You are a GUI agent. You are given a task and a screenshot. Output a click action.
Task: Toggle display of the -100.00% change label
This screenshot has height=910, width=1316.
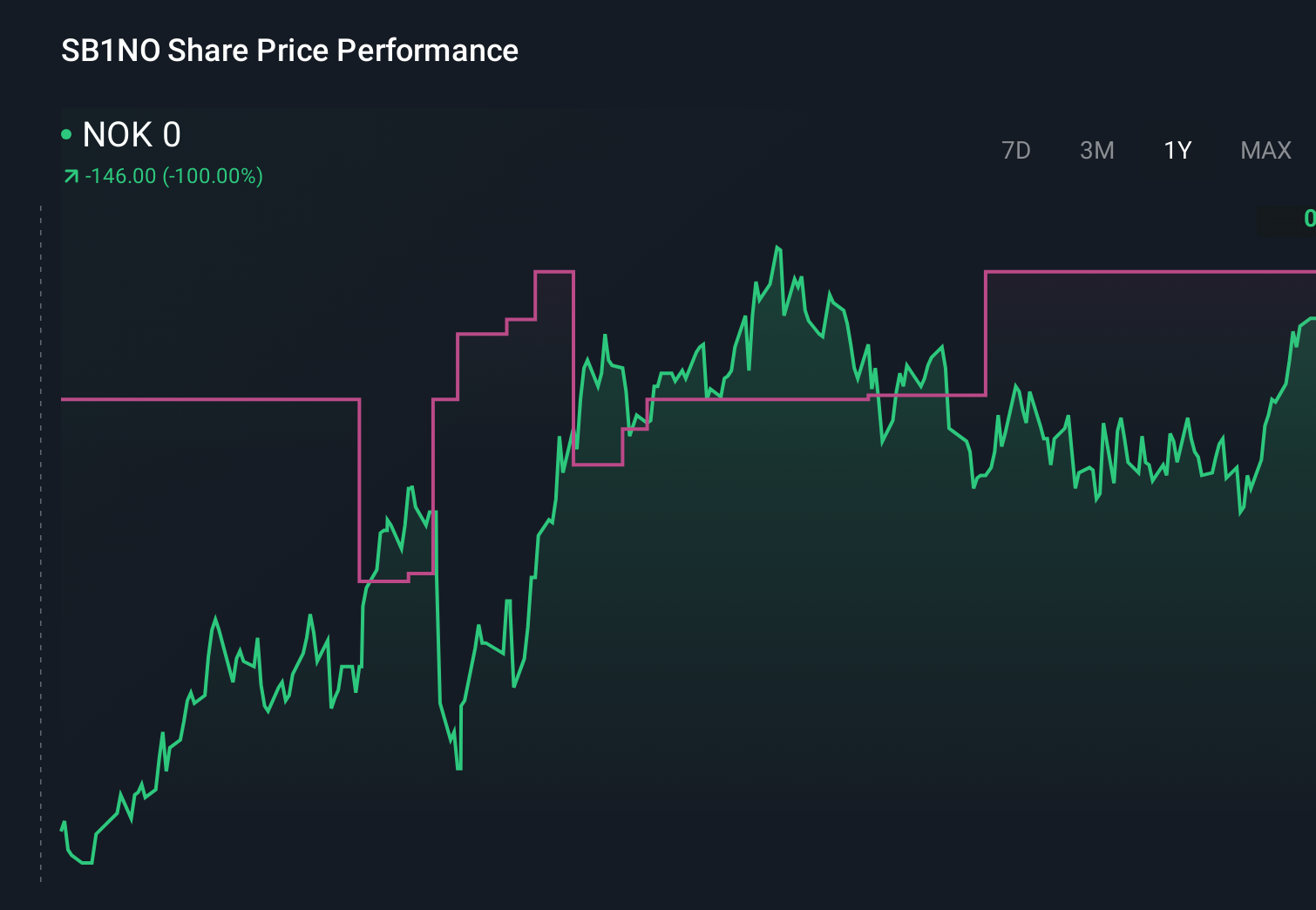214,174
